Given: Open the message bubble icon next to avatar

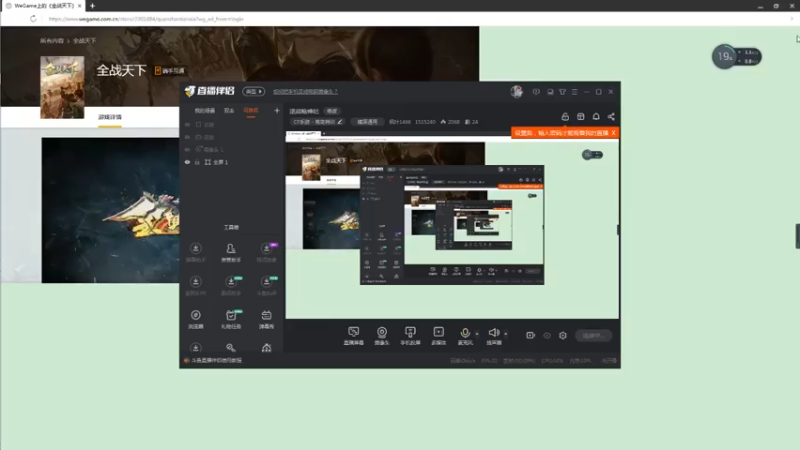Looking at the screenshot, I should [536, 92].
